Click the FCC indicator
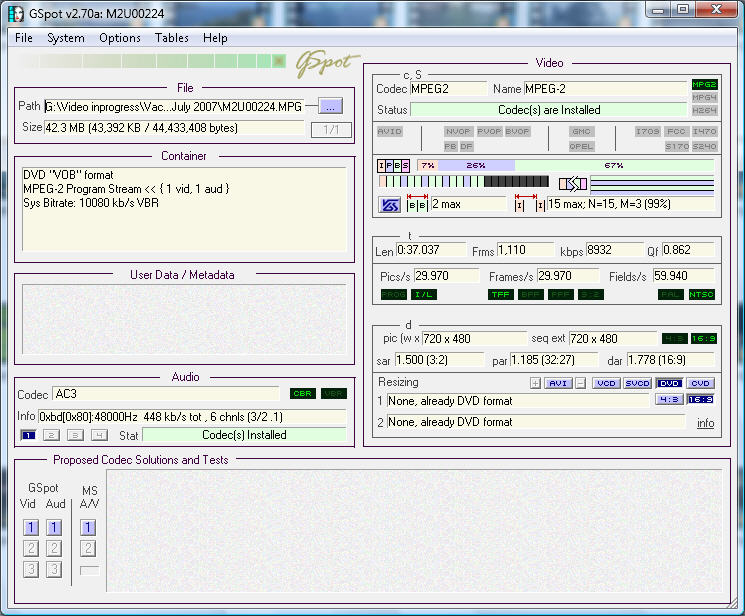 tap(676, 131)
